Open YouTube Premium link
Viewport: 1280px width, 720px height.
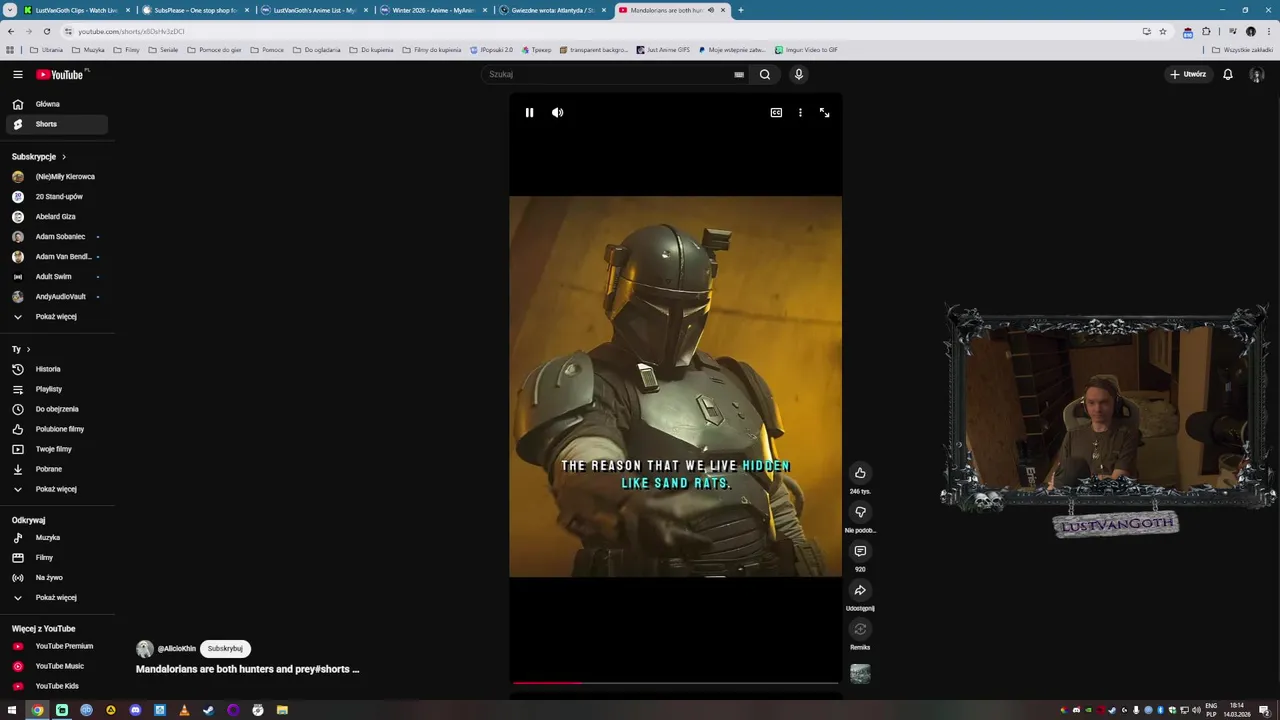tap(56, 646)
